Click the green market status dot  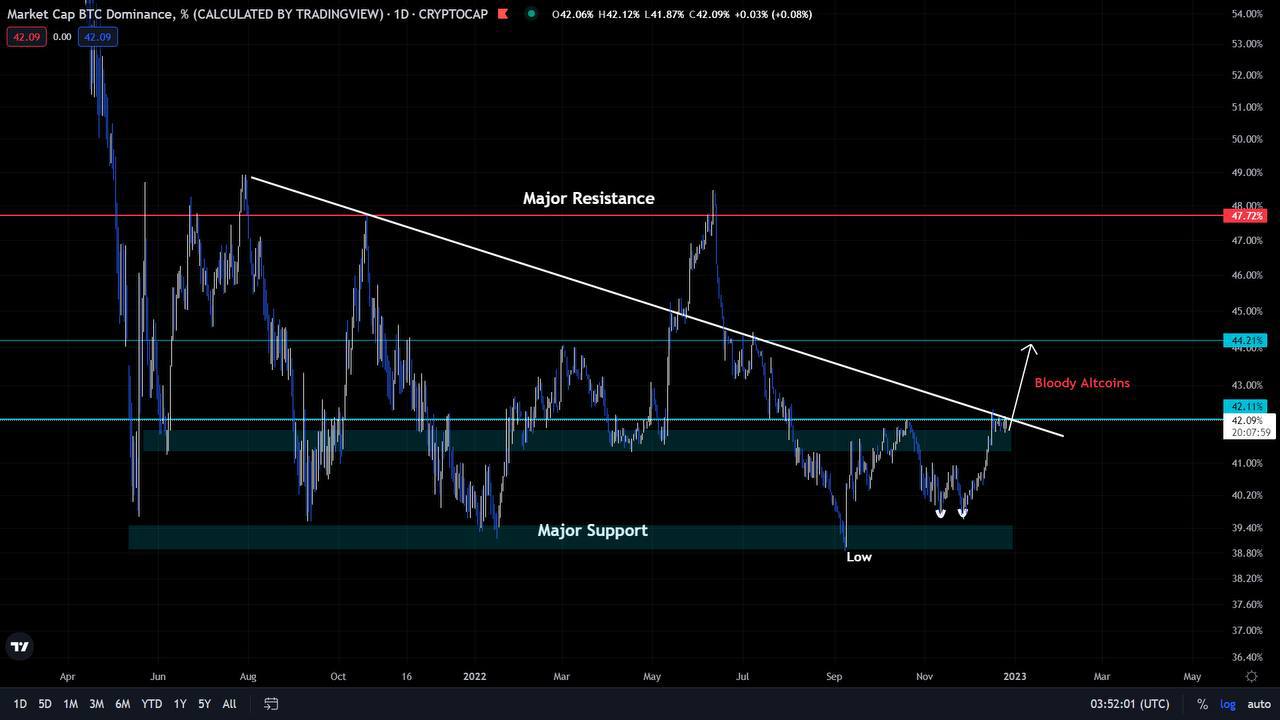click(531, 14)
